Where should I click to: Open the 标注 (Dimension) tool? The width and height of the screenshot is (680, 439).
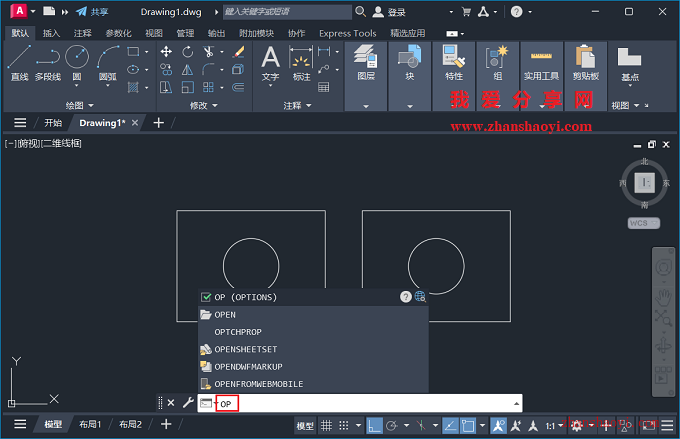coord(301,64)
